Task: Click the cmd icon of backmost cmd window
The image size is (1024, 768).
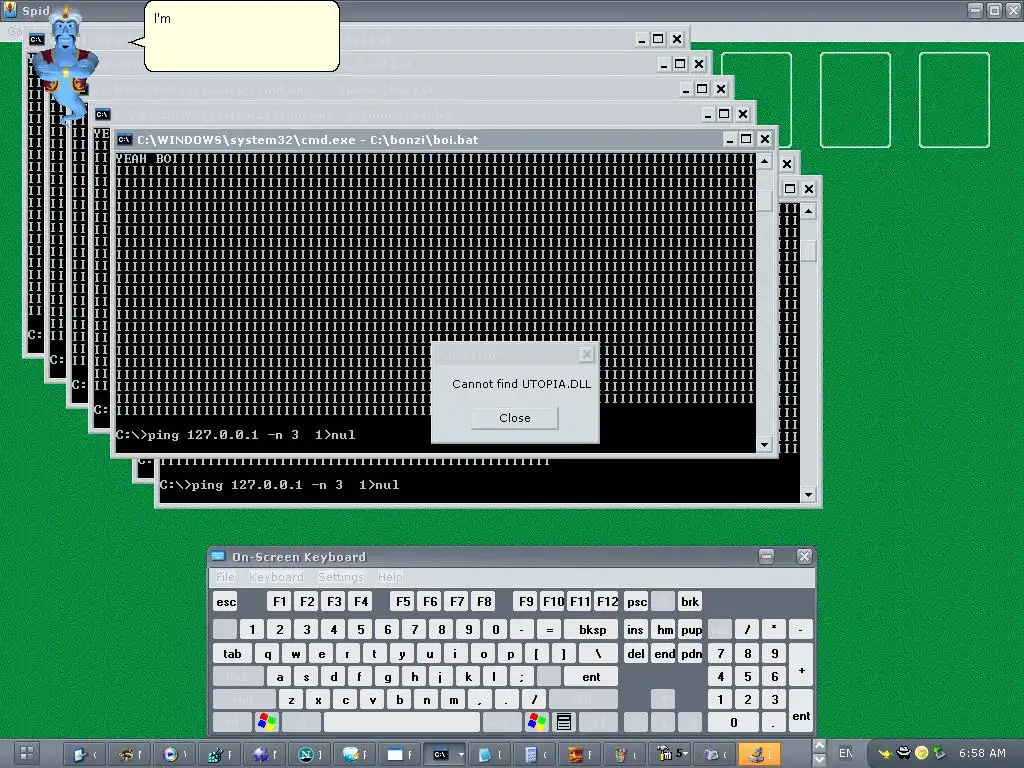Action: click(37, 39)
